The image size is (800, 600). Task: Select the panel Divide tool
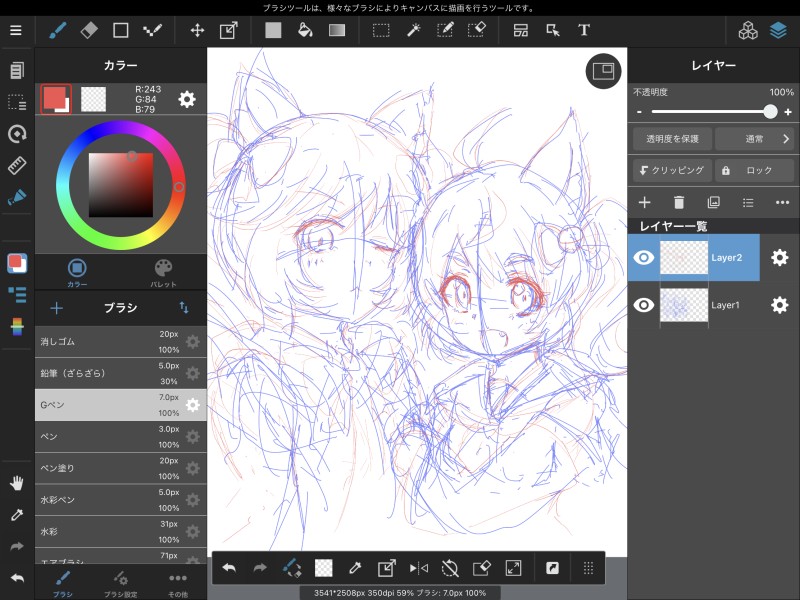[521, 30]
